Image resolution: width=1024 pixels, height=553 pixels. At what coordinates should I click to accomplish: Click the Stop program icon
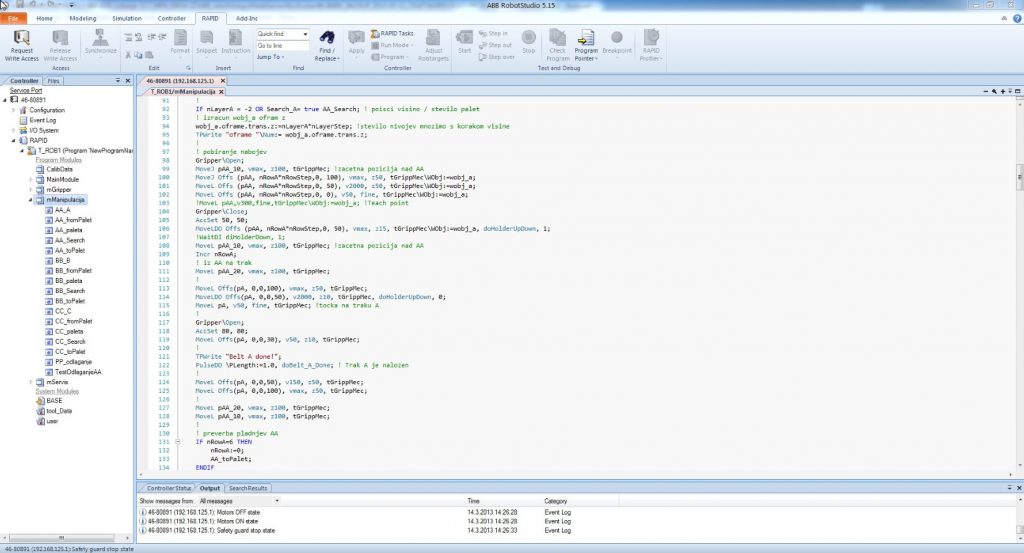(x=529, y=38)
